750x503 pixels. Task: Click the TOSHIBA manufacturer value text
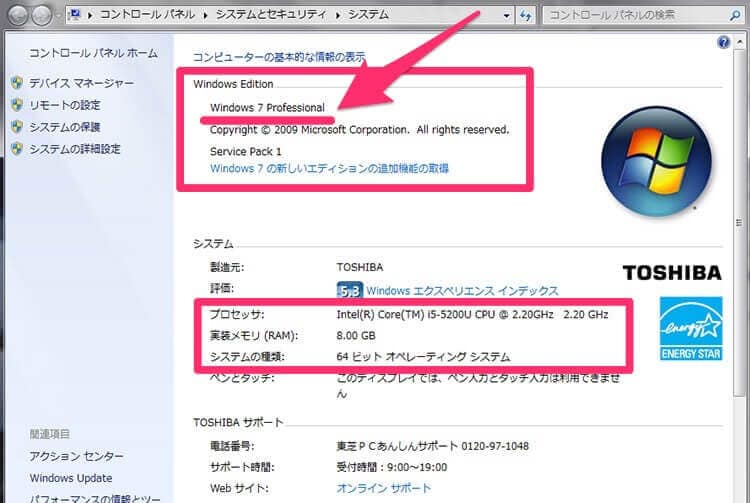pyautogui.click(x=360, y=267)
